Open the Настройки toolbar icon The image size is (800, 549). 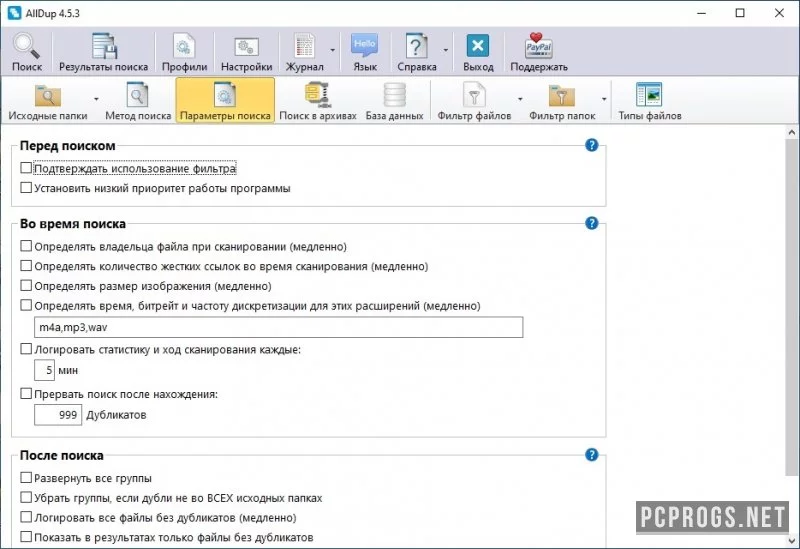(246, 46)
